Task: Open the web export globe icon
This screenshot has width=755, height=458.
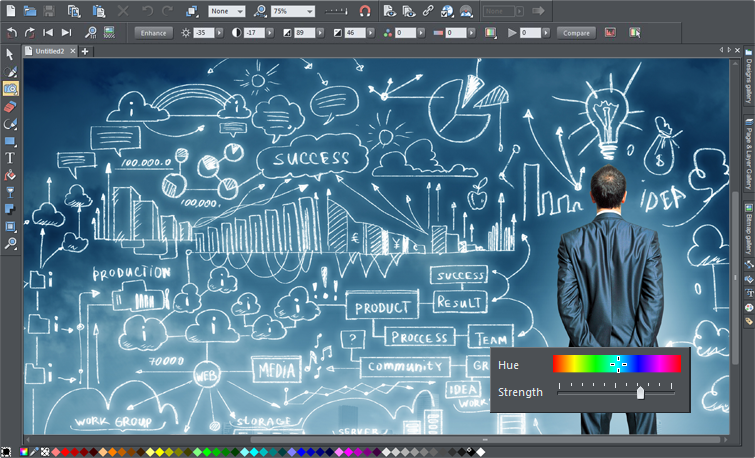Action: (447, 11)
